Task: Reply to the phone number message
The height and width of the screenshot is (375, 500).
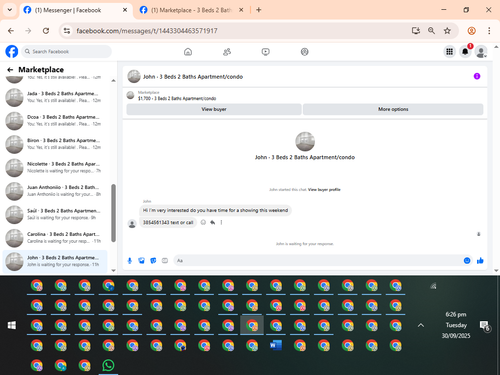Action: (212, 222)
